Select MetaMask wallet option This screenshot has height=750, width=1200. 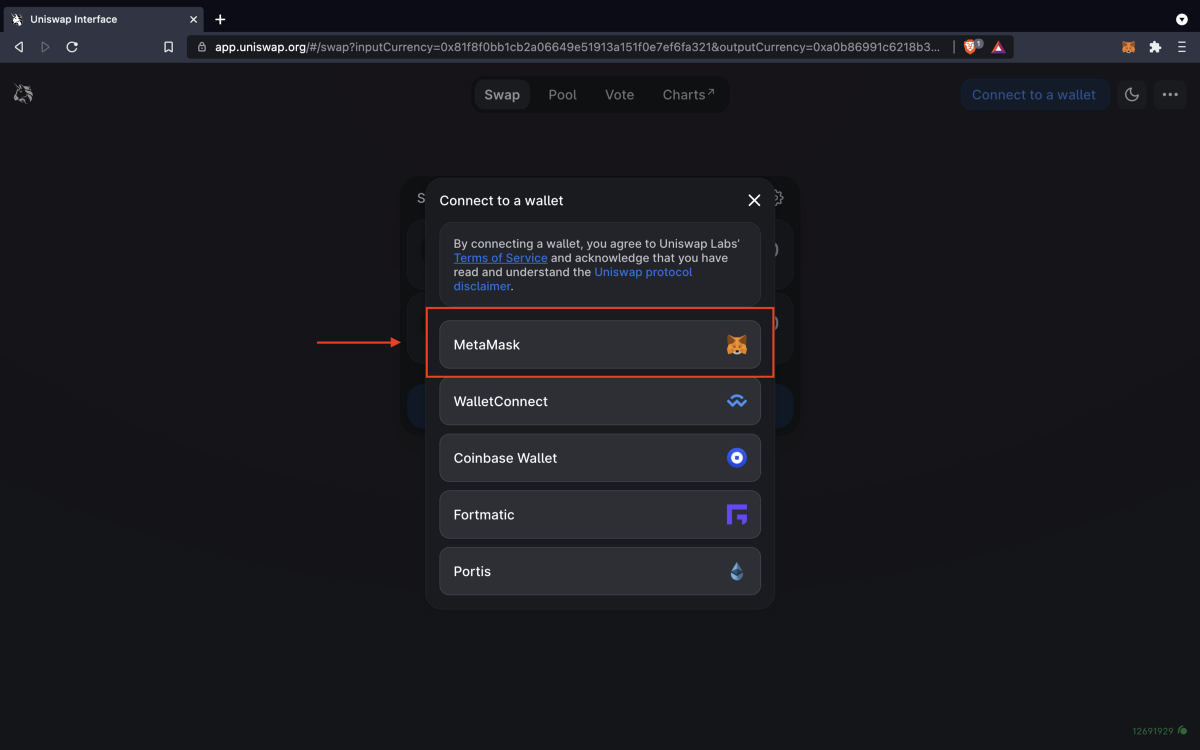[x=599, y=345]
